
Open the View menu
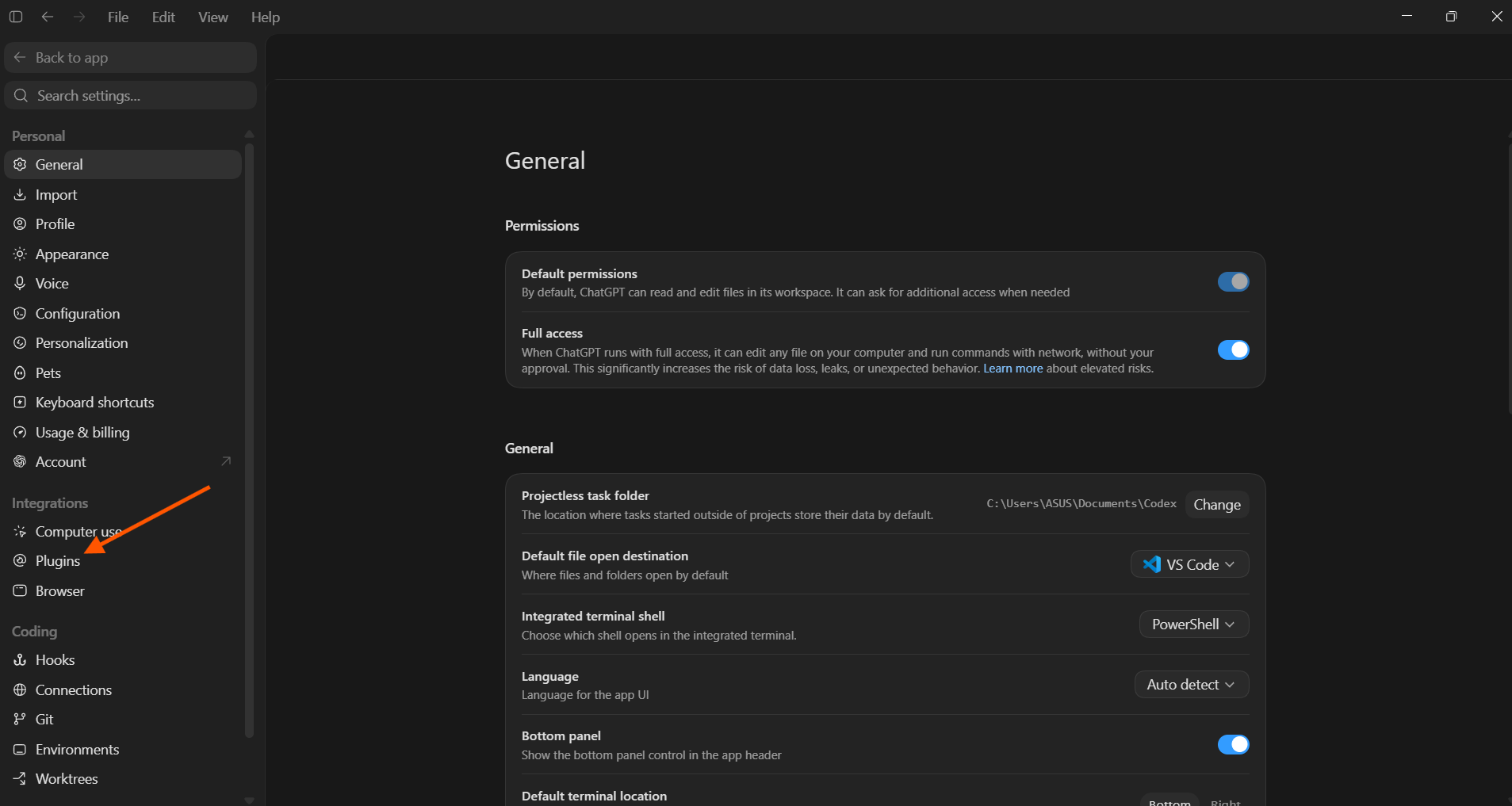pos(213,17)
